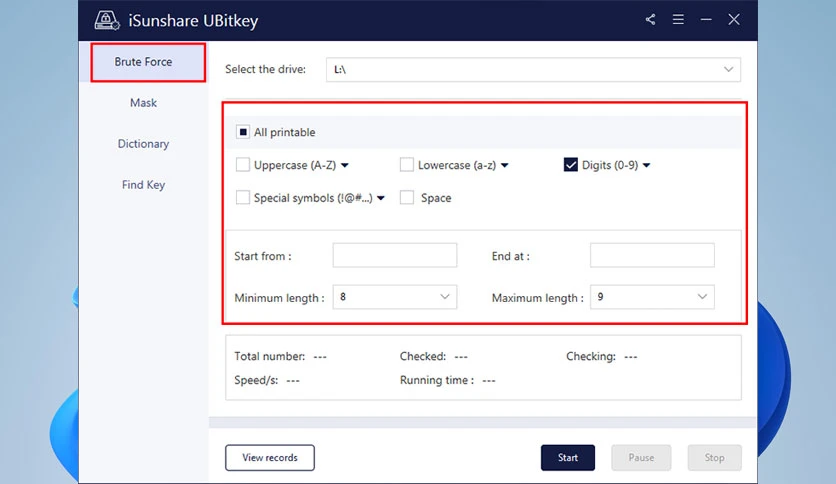Image resolution: width=836 pixels, height=484 pixels.
Task: Switch to the Mask tab
Action: [143, 103]
